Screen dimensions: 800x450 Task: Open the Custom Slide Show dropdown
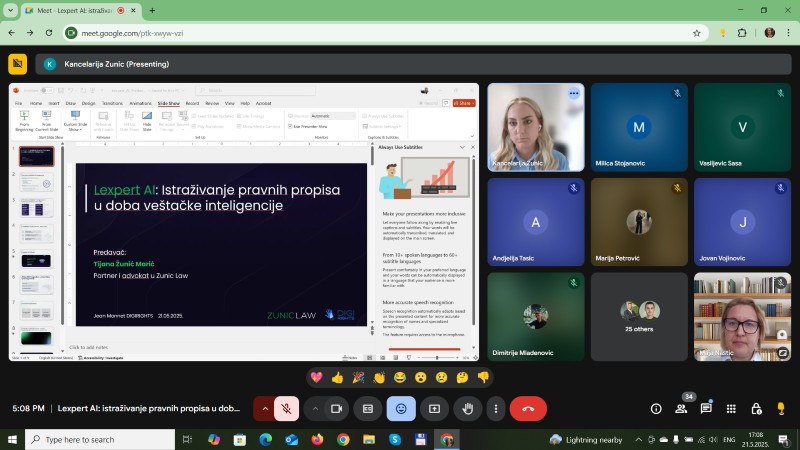click(75, 121)
